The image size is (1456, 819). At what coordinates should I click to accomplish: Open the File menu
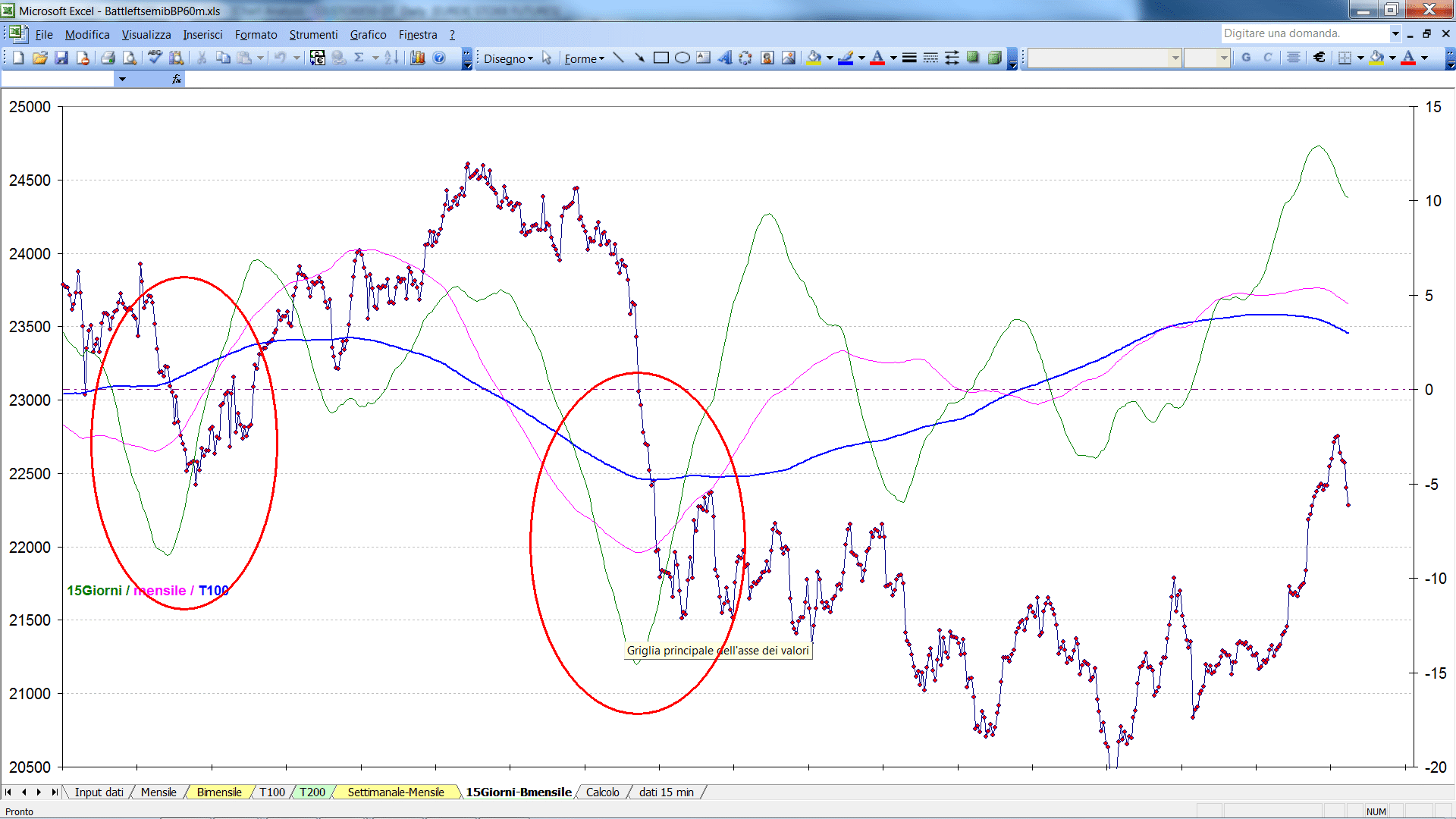click(x=44, y=34)
